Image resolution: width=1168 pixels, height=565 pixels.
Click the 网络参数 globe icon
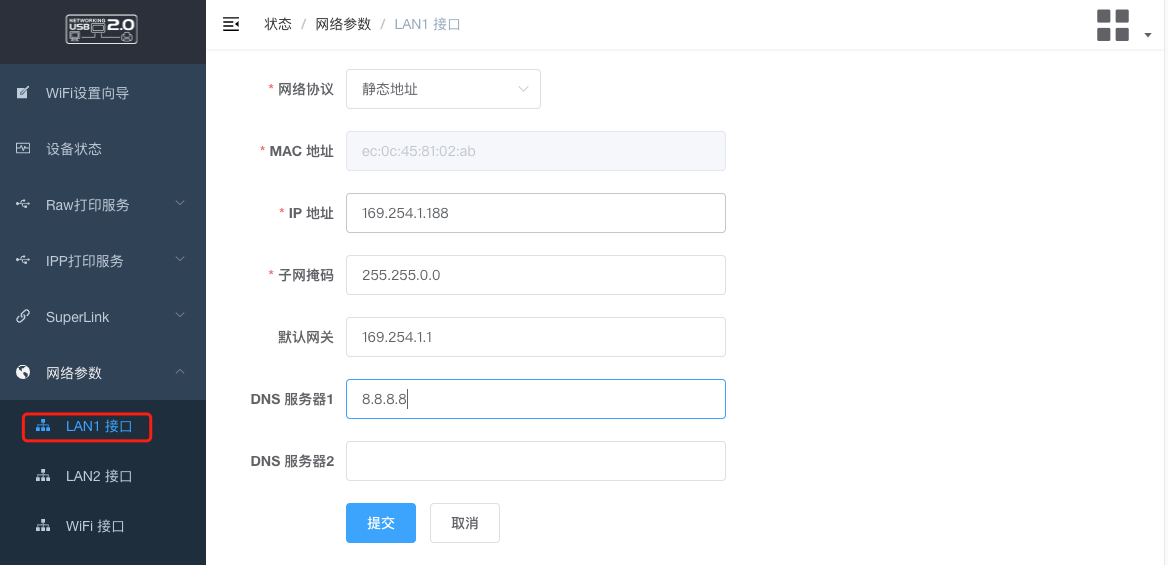(x=23, y=373)
